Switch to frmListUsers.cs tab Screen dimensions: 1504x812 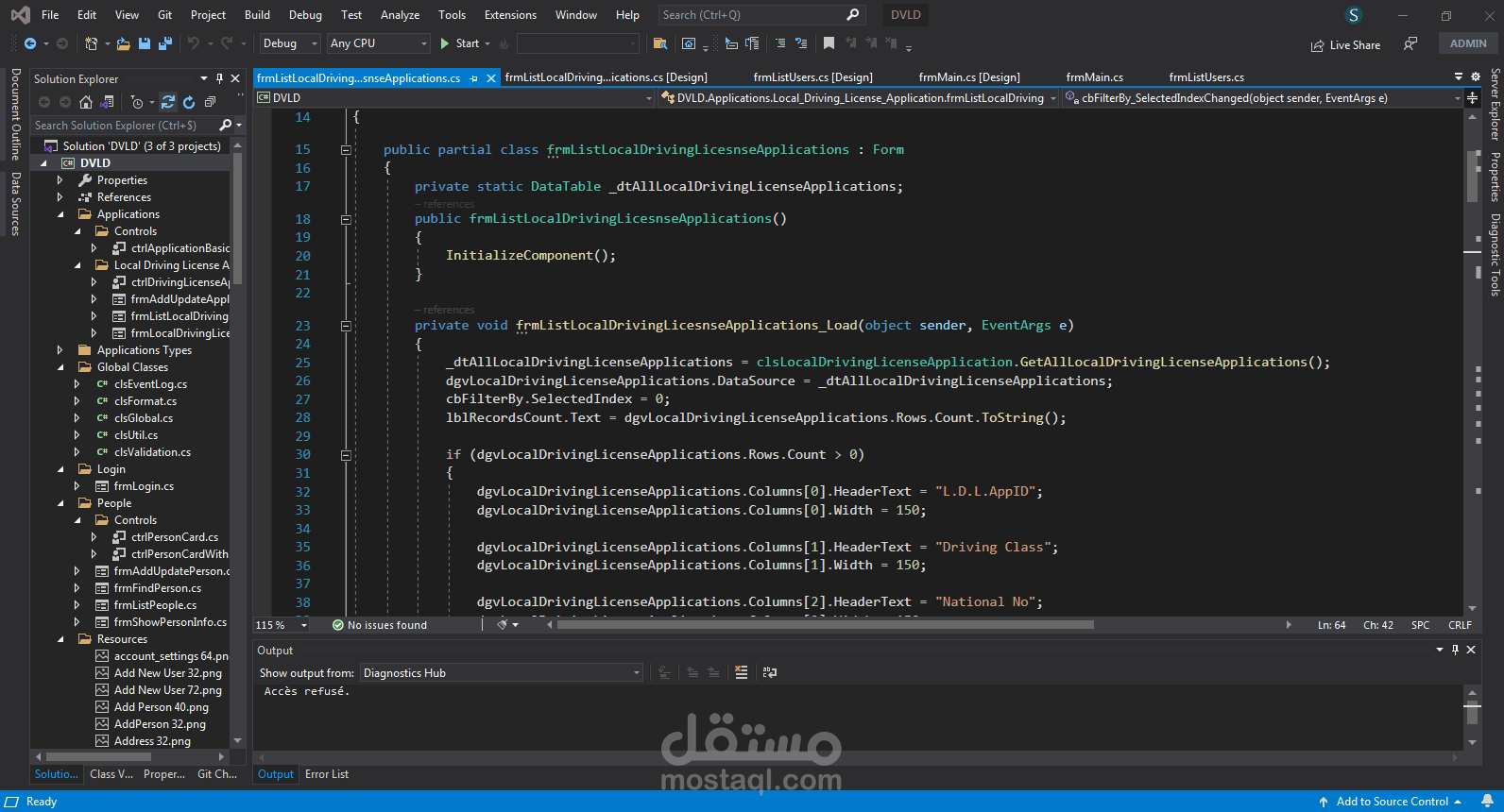[1206, 77]
